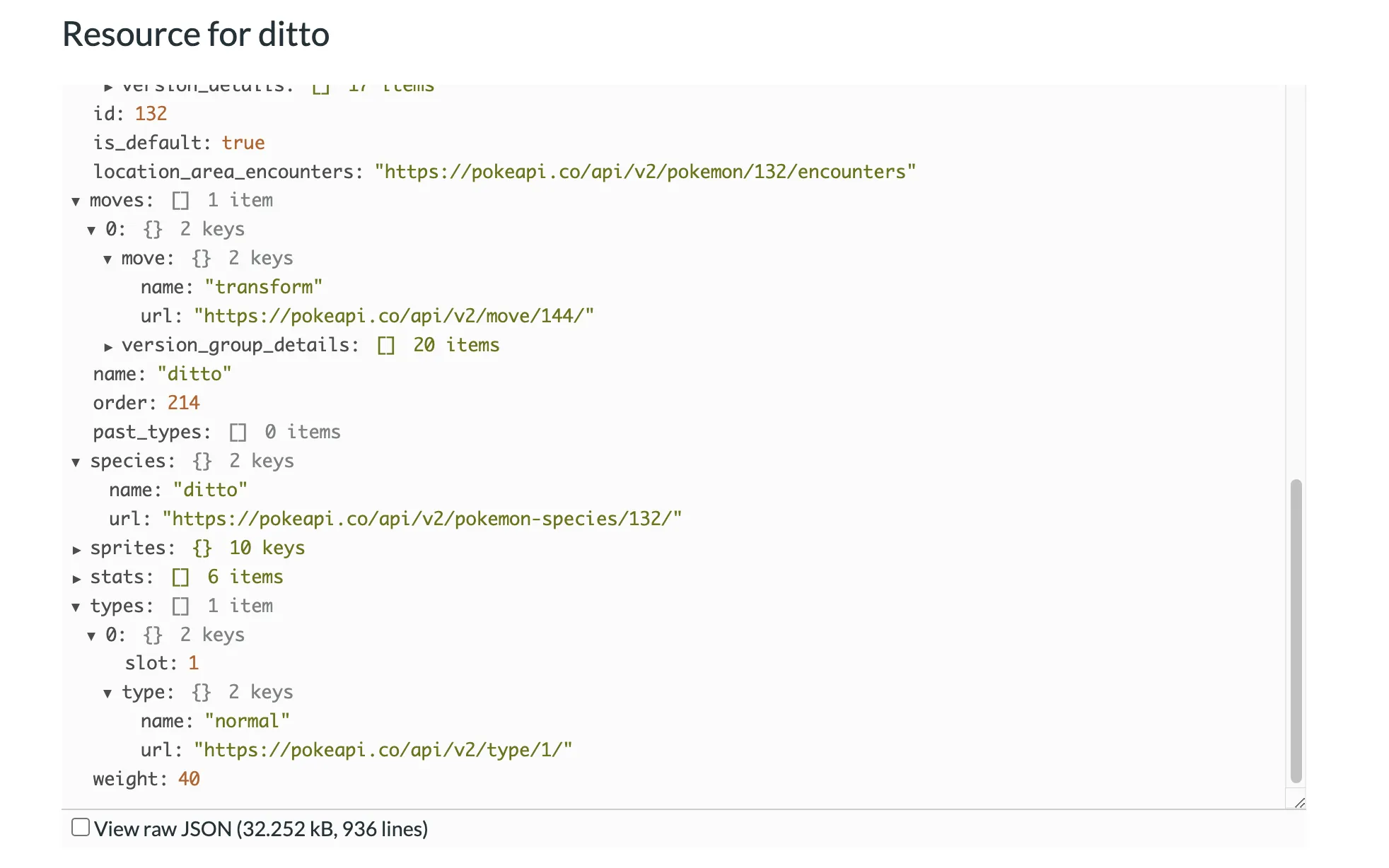This screenshot has height=868, width=1389.
Task: Expand the sprites object
Action: pyautogui.click(x=76, y=549)
